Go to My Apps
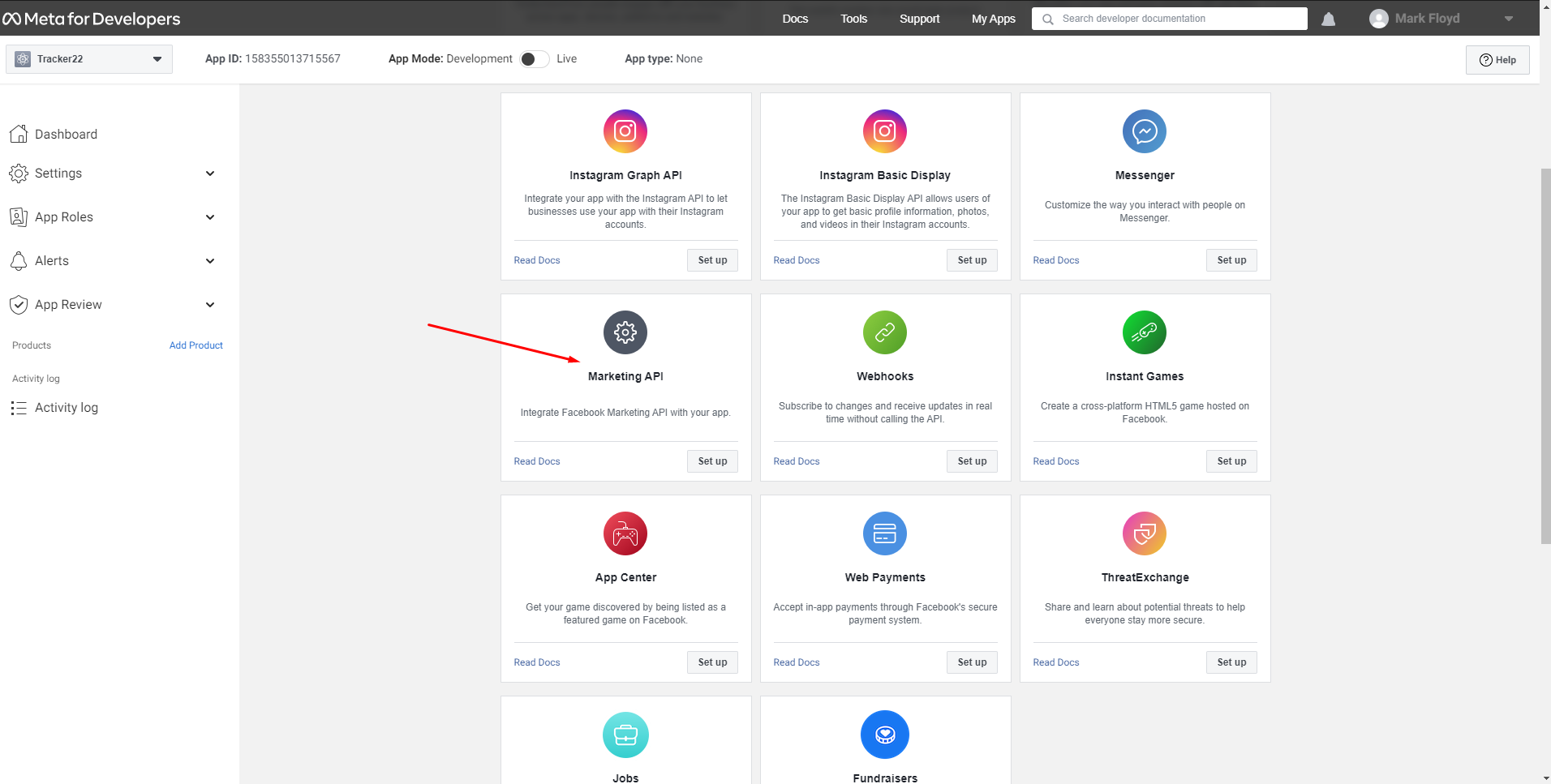This screenshot has width=1551, height=784. coord(994,19)
